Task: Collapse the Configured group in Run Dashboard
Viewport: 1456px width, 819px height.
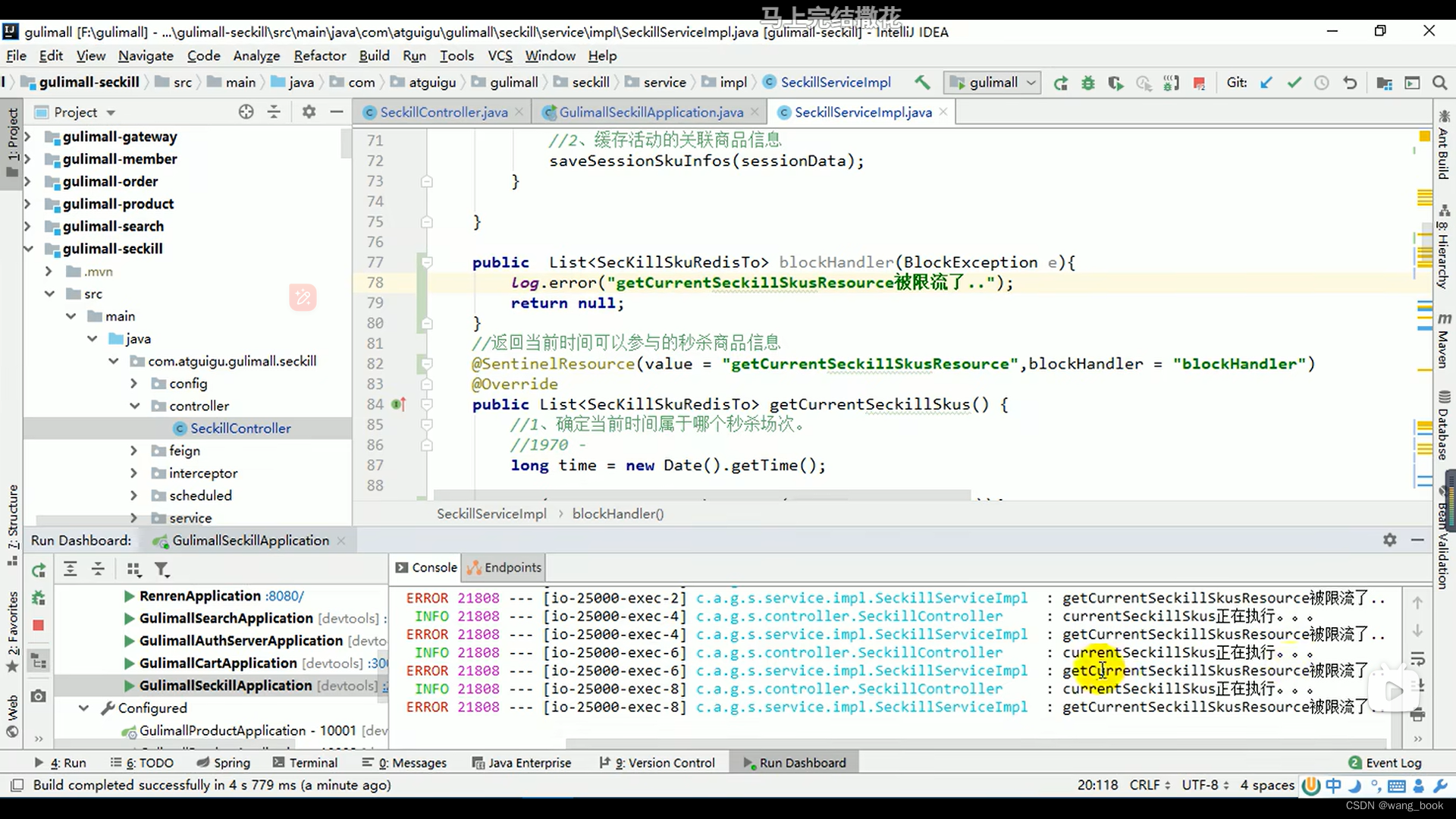Action: tap(83, 708)
